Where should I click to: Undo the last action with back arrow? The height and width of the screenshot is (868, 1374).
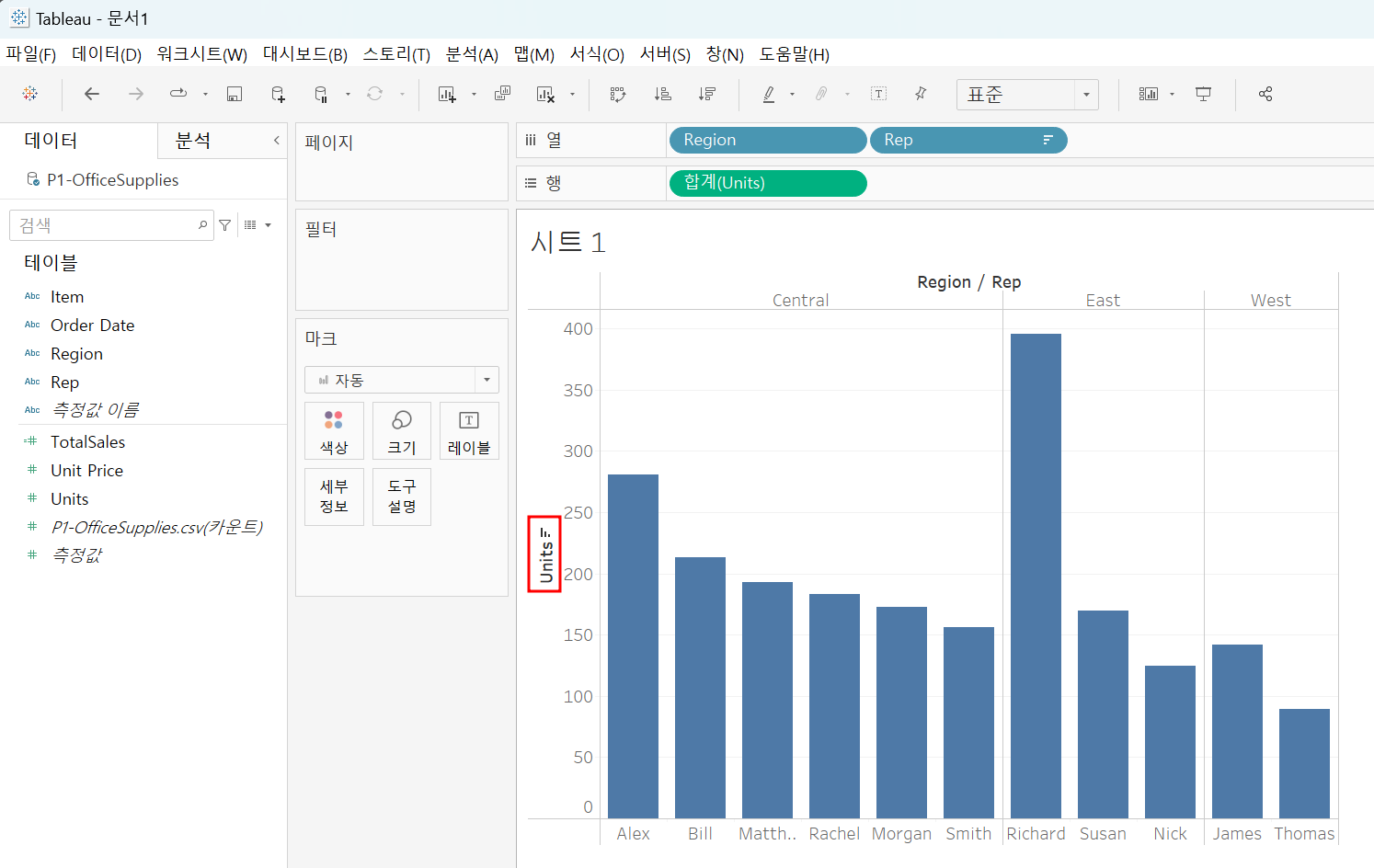(x=92, y=94)
